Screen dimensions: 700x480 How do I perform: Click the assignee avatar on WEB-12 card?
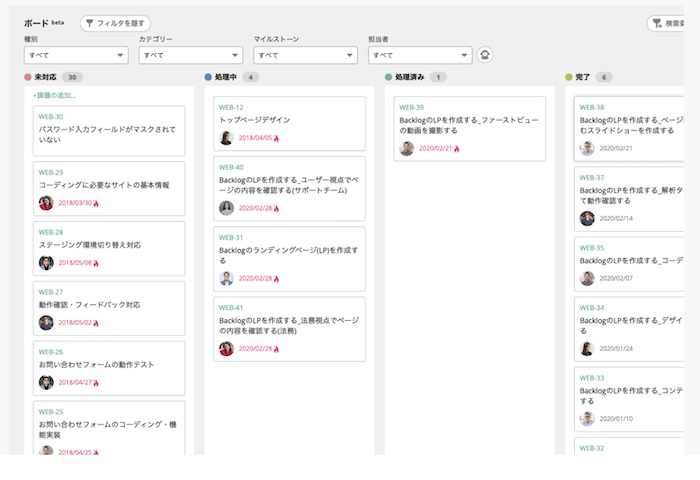click(x=226, y=138)
